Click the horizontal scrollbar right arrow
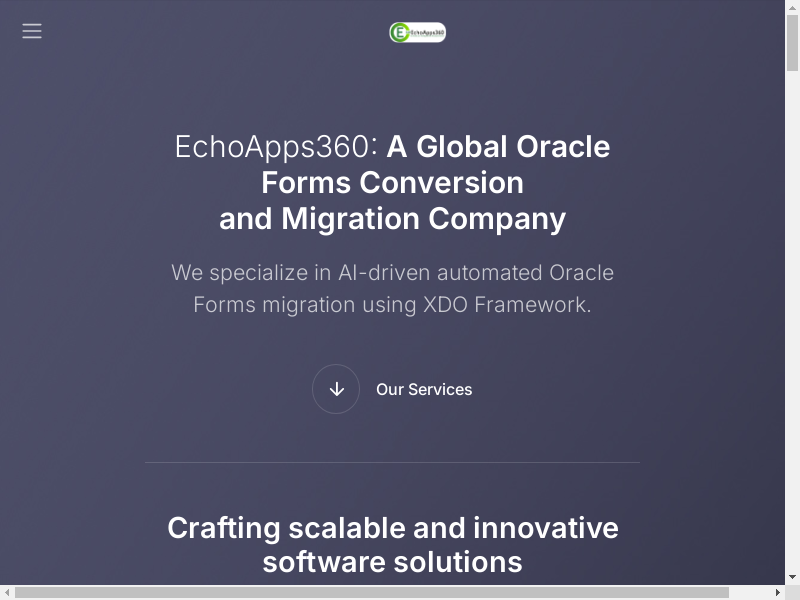The width and height of the screenshot is (800, 600). coord(777,592)
